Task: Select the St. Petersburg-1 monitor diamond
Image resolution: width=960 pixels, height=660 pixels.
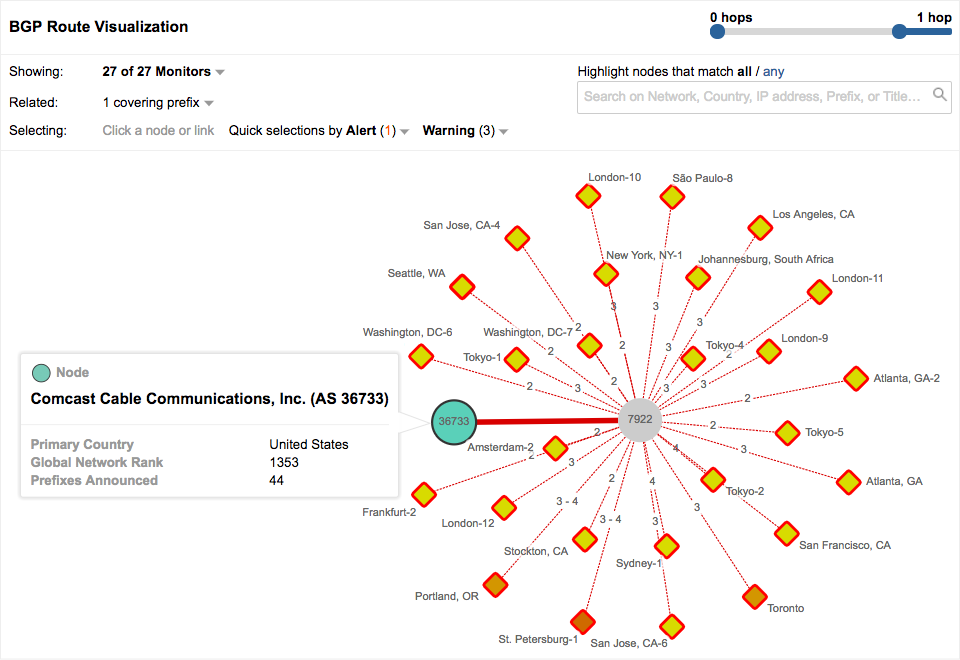Action: click(582, 621)
